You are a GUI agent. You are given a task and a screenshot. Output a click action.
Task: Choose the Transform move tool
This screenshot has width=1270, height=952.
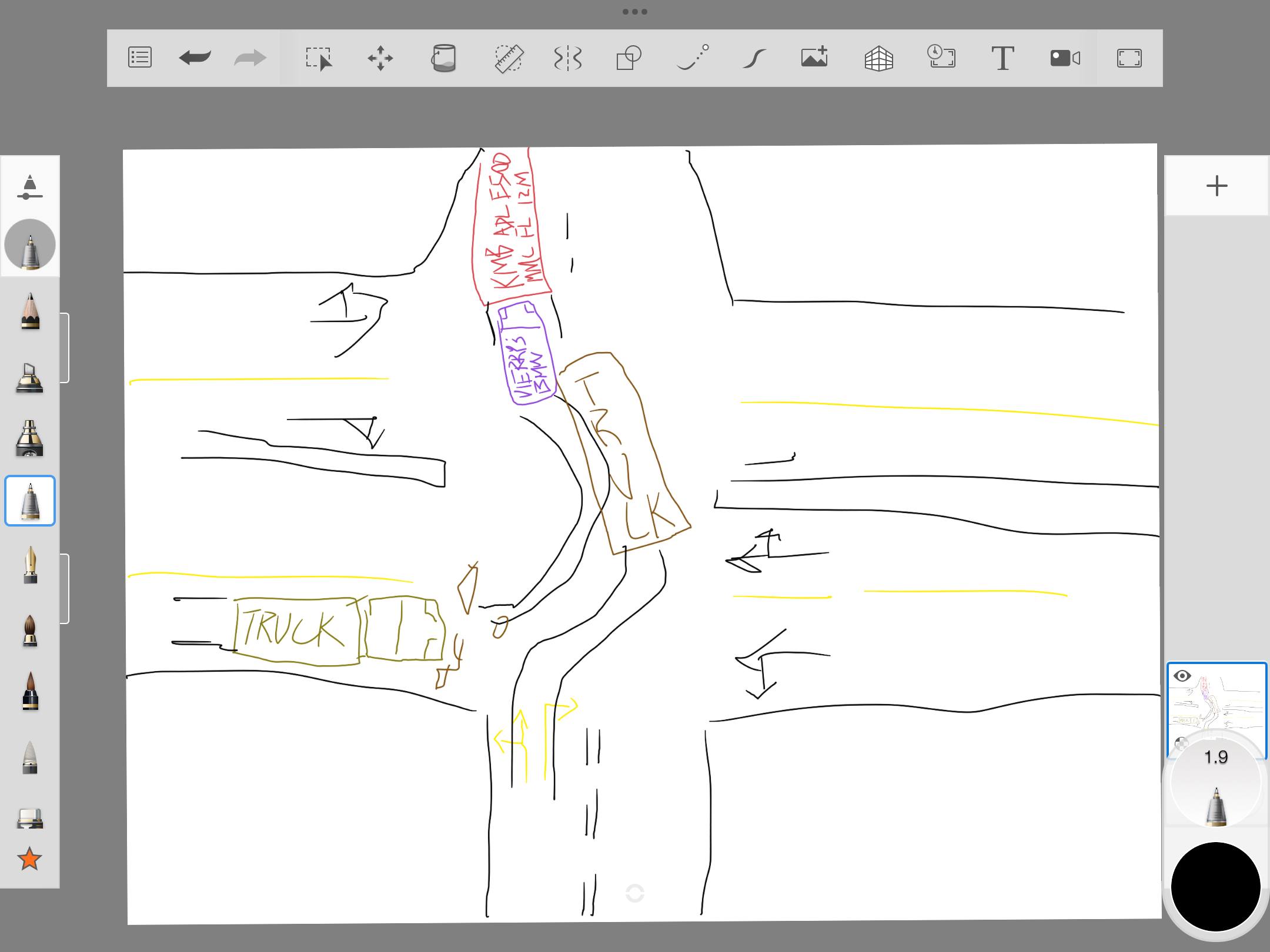click(x=380, y=58)
